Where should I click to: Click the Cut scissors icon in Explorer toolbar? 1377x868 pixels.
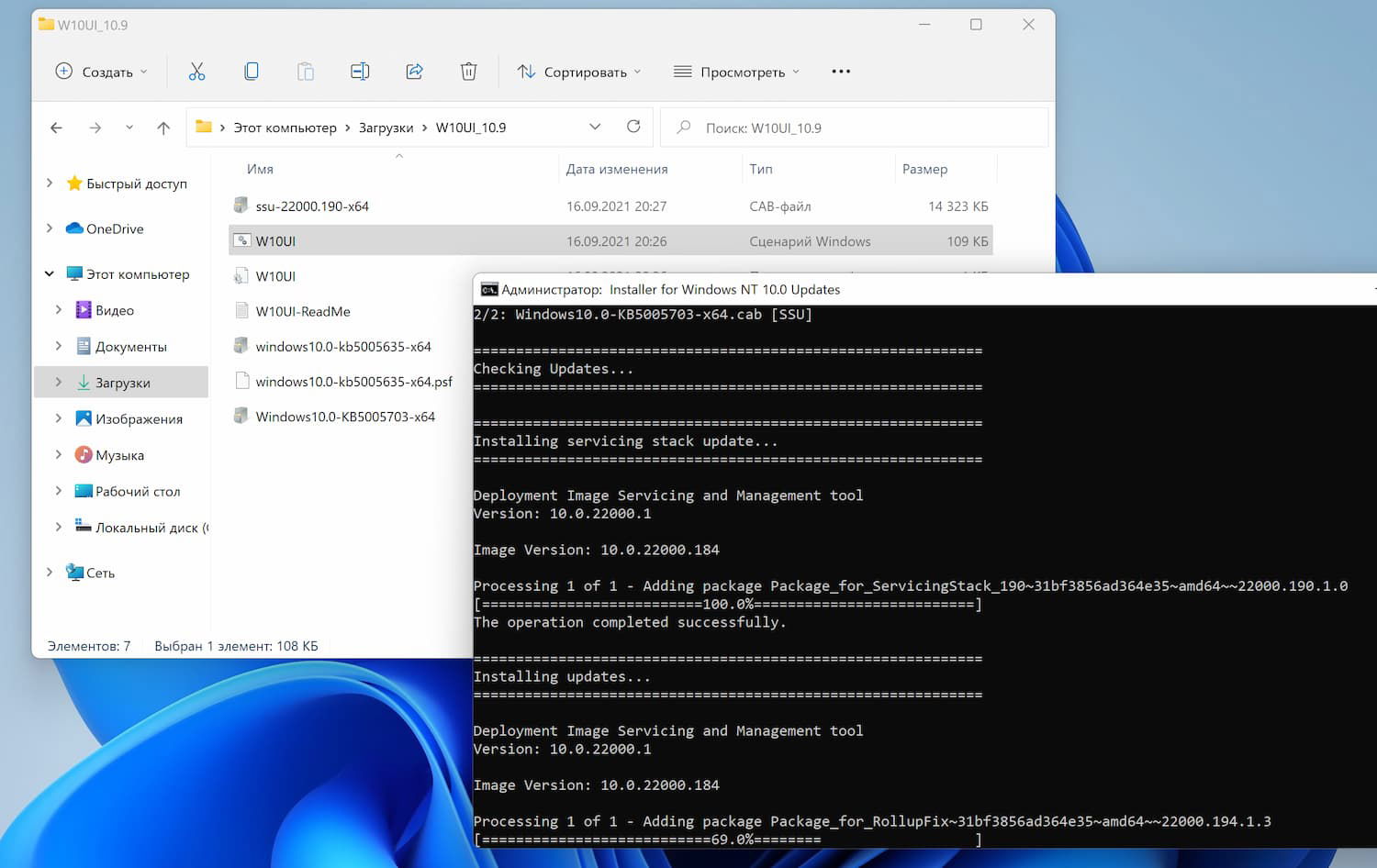pyautogui.click(x=196, y=72)
